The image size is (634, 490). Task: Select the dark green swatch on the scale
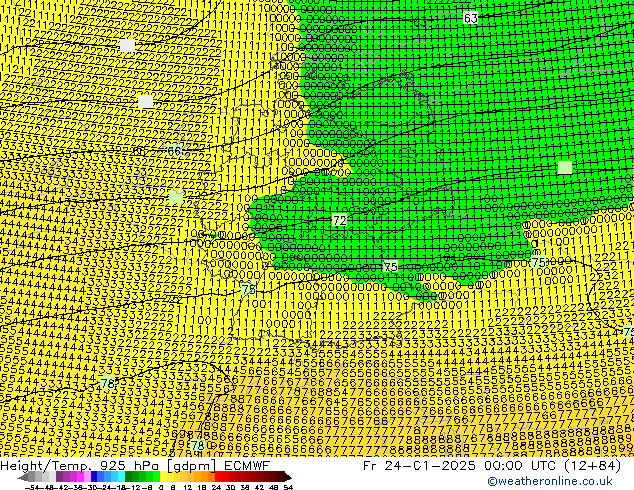click(129, 477)
